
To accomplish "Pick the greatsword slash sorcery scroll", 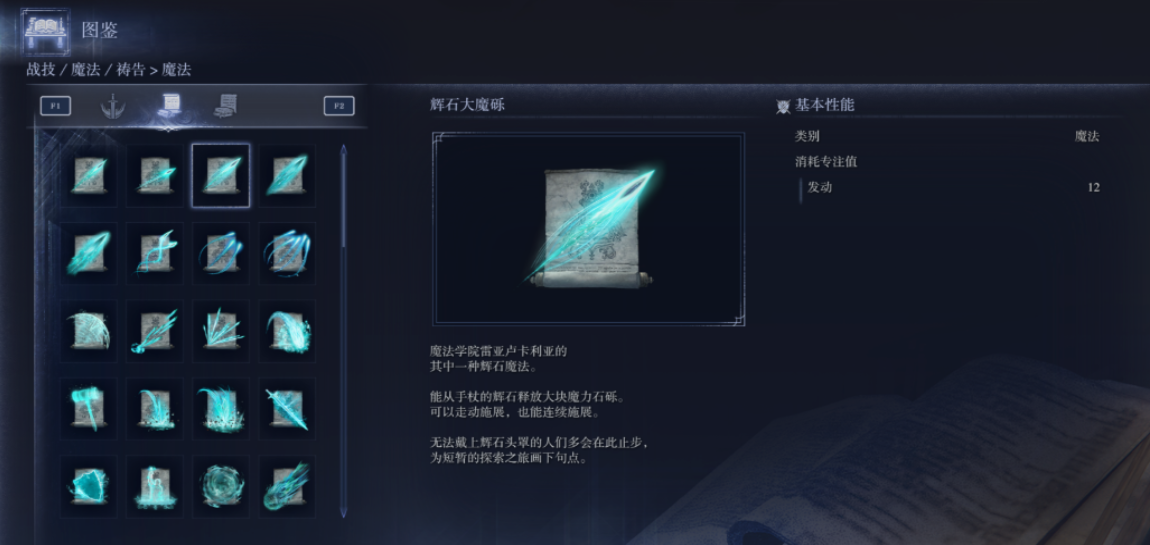I will [x=287, y=409].
